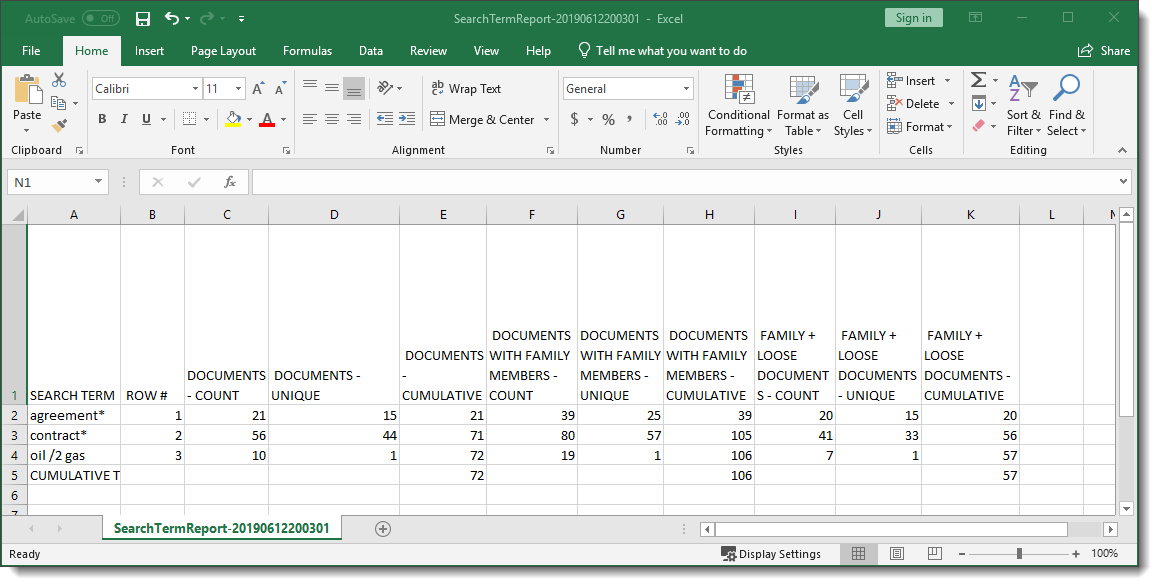Activate the Format Painter brush
The image size is (1159, 587).
pyautogui.click(x=59, y=126)
